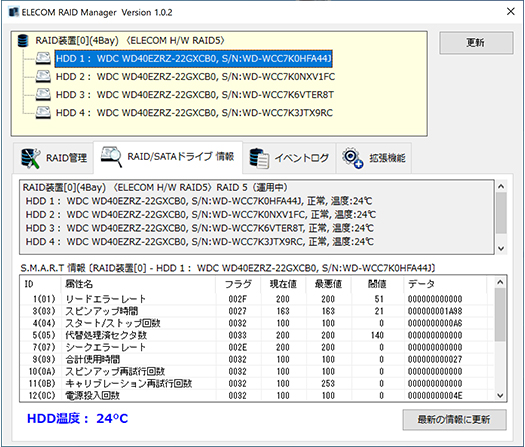
Task: Click the 最悪値 column header
Action: 328,284
